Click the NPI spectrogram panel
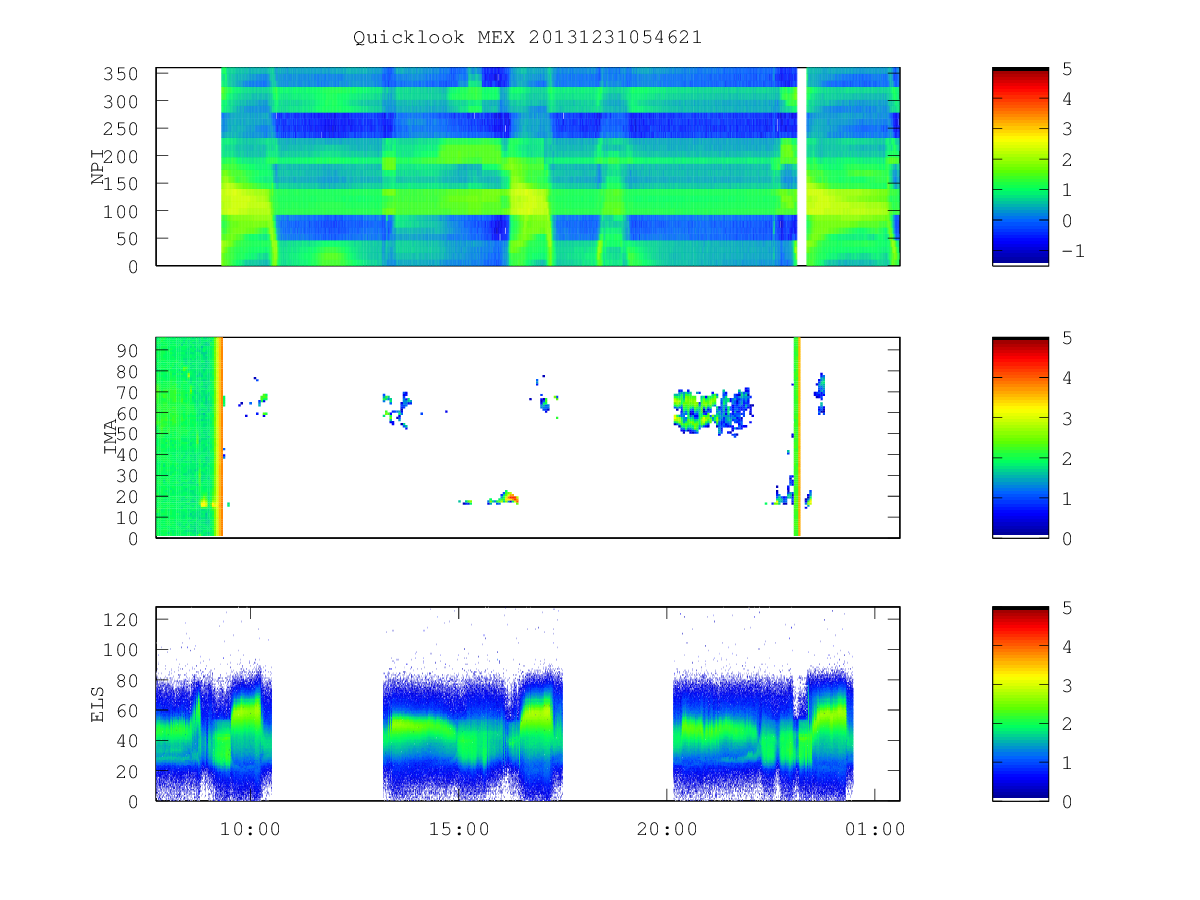The width and height of the screenshot is (1200, 900). click(528, 167)
